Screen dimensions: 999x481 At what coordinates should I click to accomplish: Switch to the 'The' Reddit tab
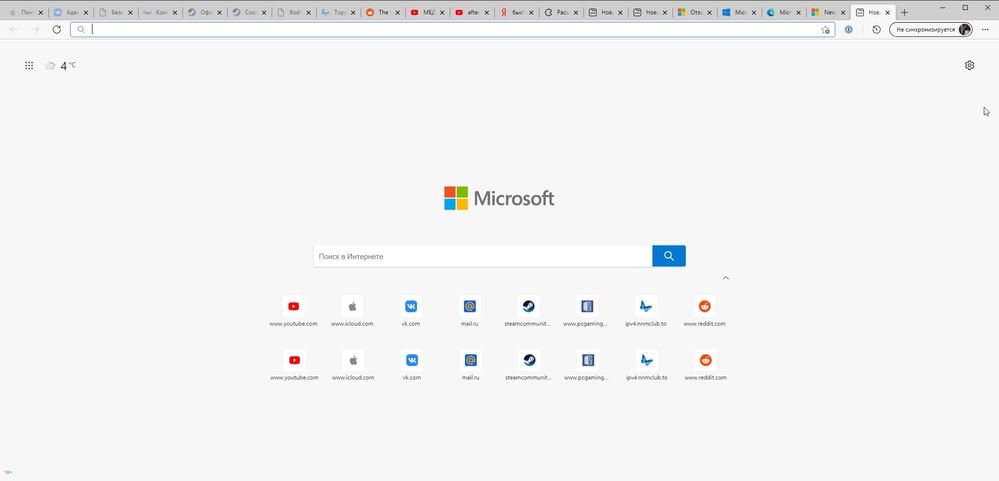tap(381, 12)
